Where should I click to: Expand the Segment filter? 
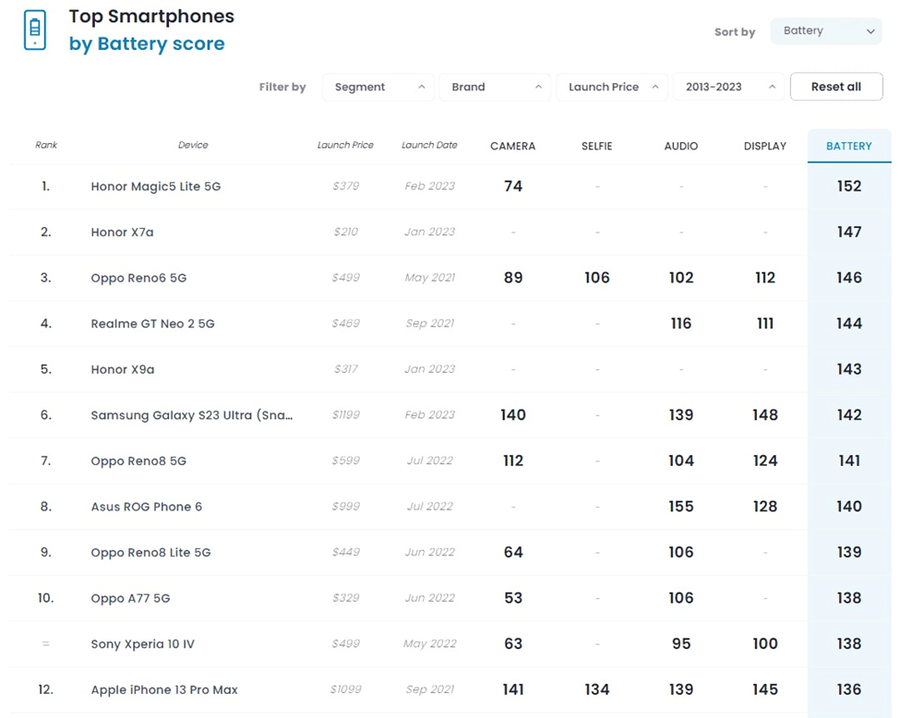pos(378,87)
